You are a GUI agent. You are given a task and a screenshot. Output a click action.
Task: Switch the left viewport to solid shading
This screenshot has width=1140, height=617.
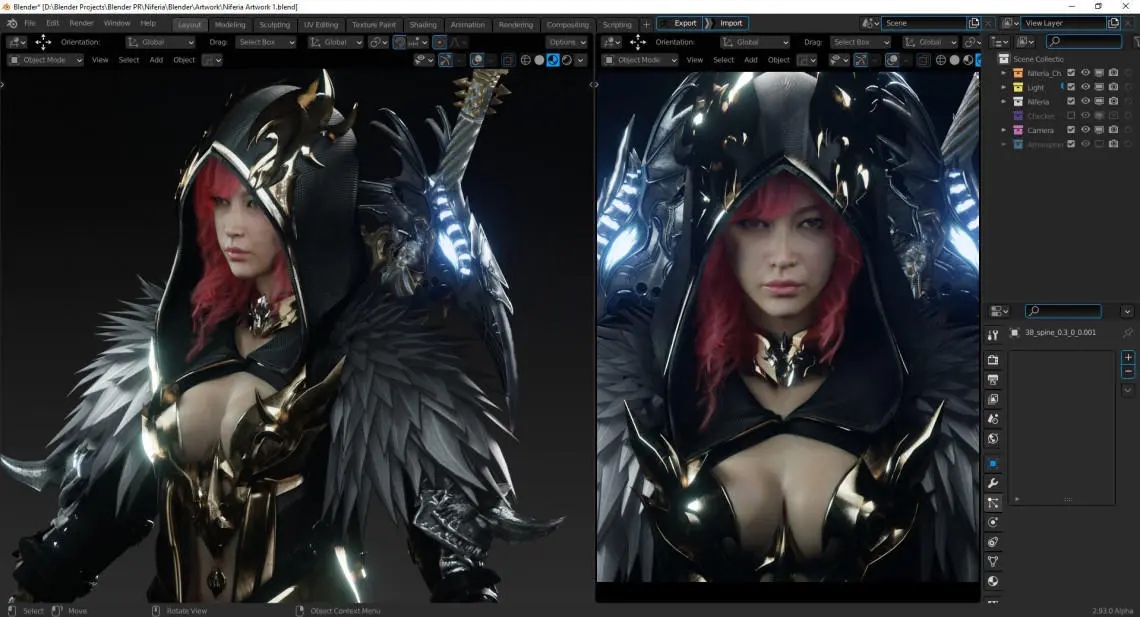[x=539, y=60]
